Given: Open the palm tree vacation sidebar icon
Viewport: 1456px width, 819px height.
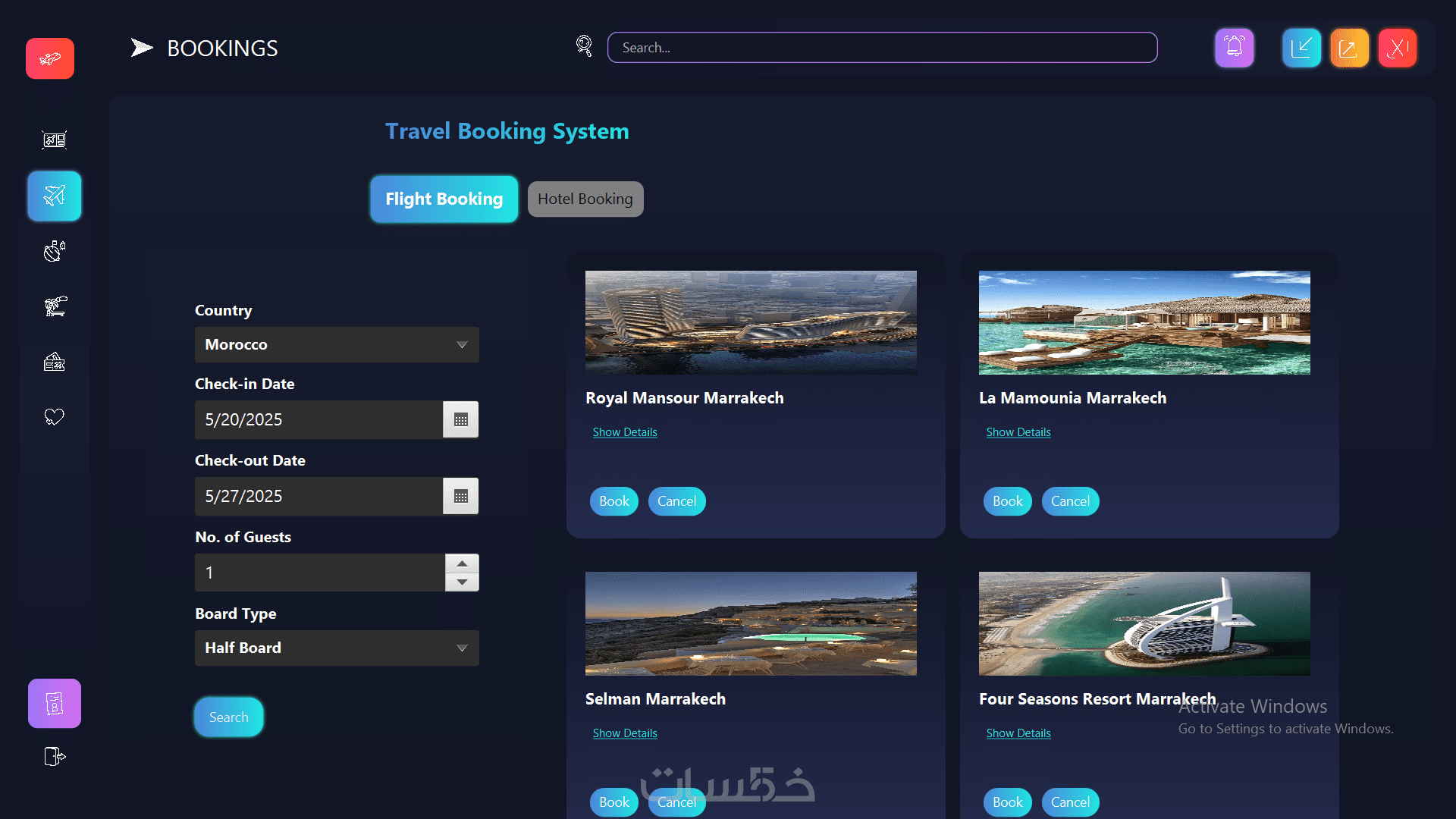Looking at the screenshot, I should pyautogui.click(x=55, y=306).
